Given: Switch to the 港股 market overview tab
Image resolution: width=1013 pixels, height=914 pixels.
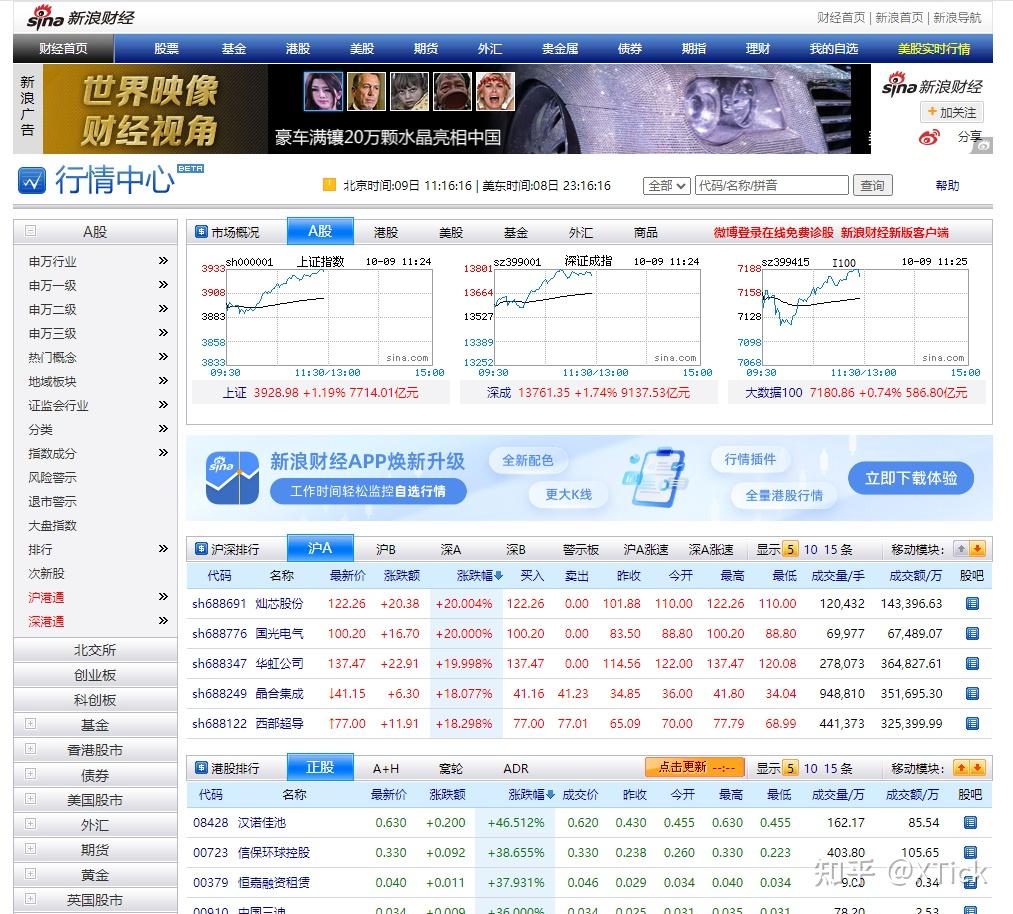Looking at the screenshot, I should pyautogui.click(x=385, y=230).
